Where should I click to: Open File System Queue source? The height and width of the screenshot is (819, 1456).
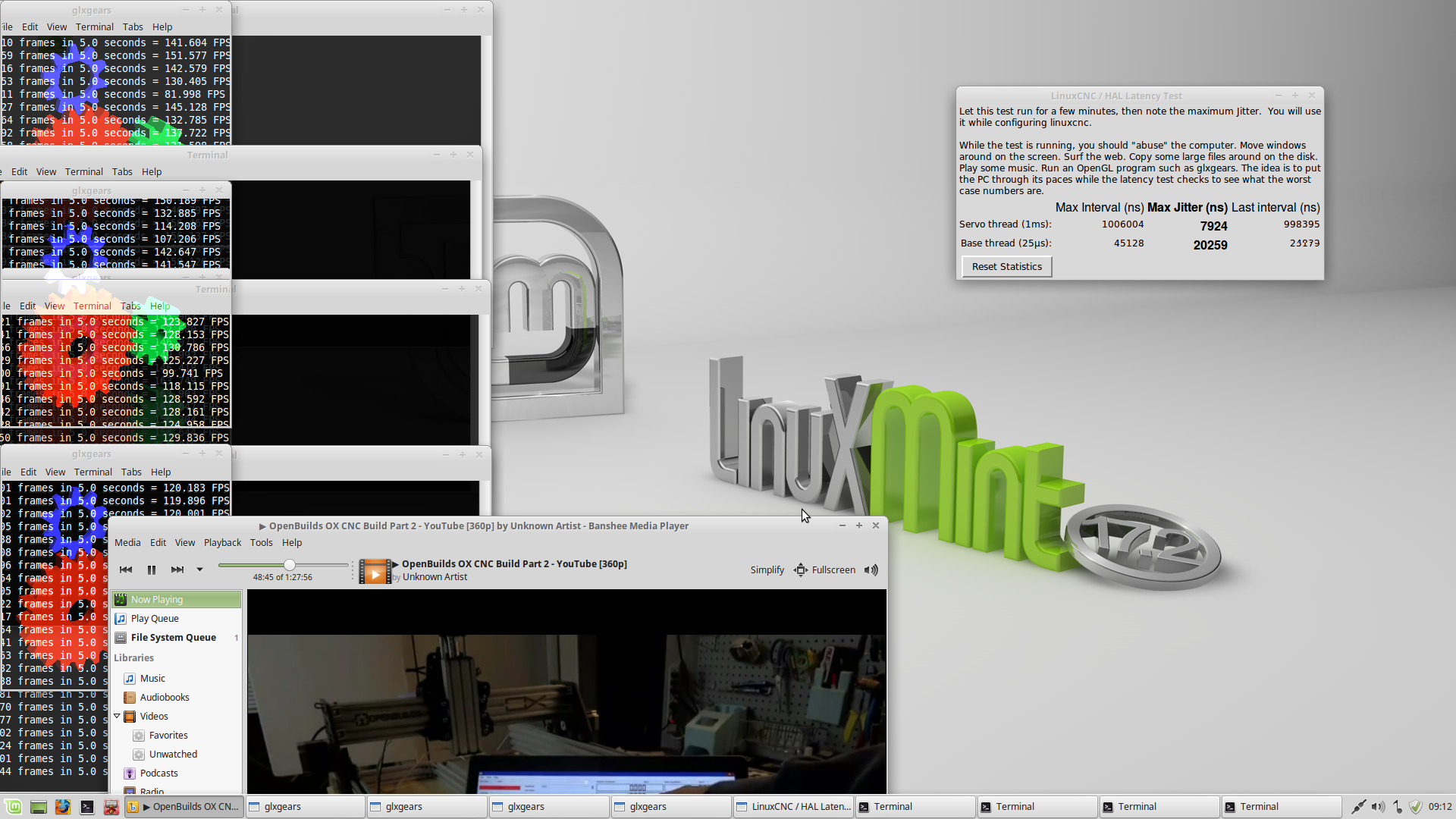[177, 638]
